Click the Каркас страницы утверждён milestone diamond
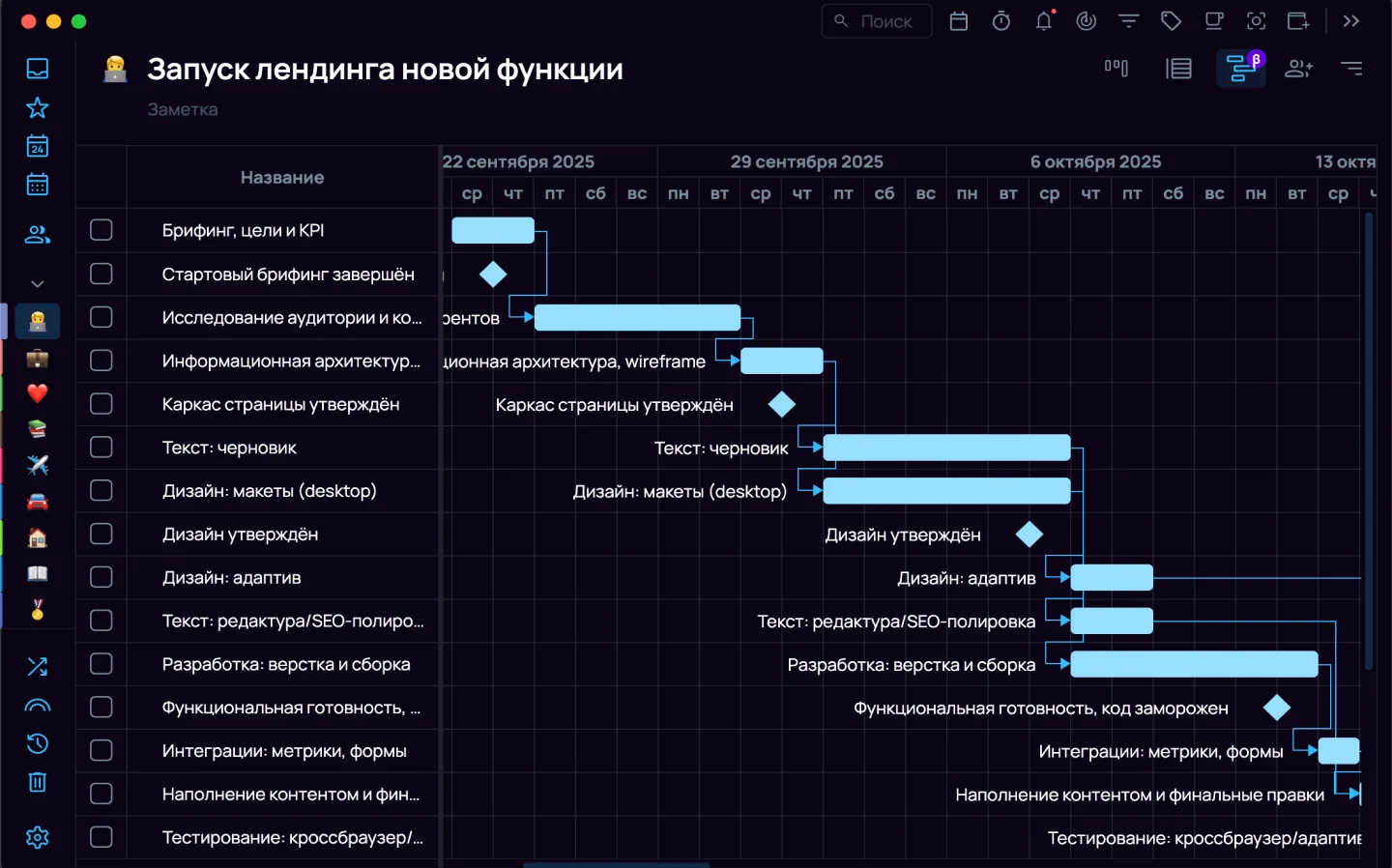1392x868 pixels. (782, 404)
